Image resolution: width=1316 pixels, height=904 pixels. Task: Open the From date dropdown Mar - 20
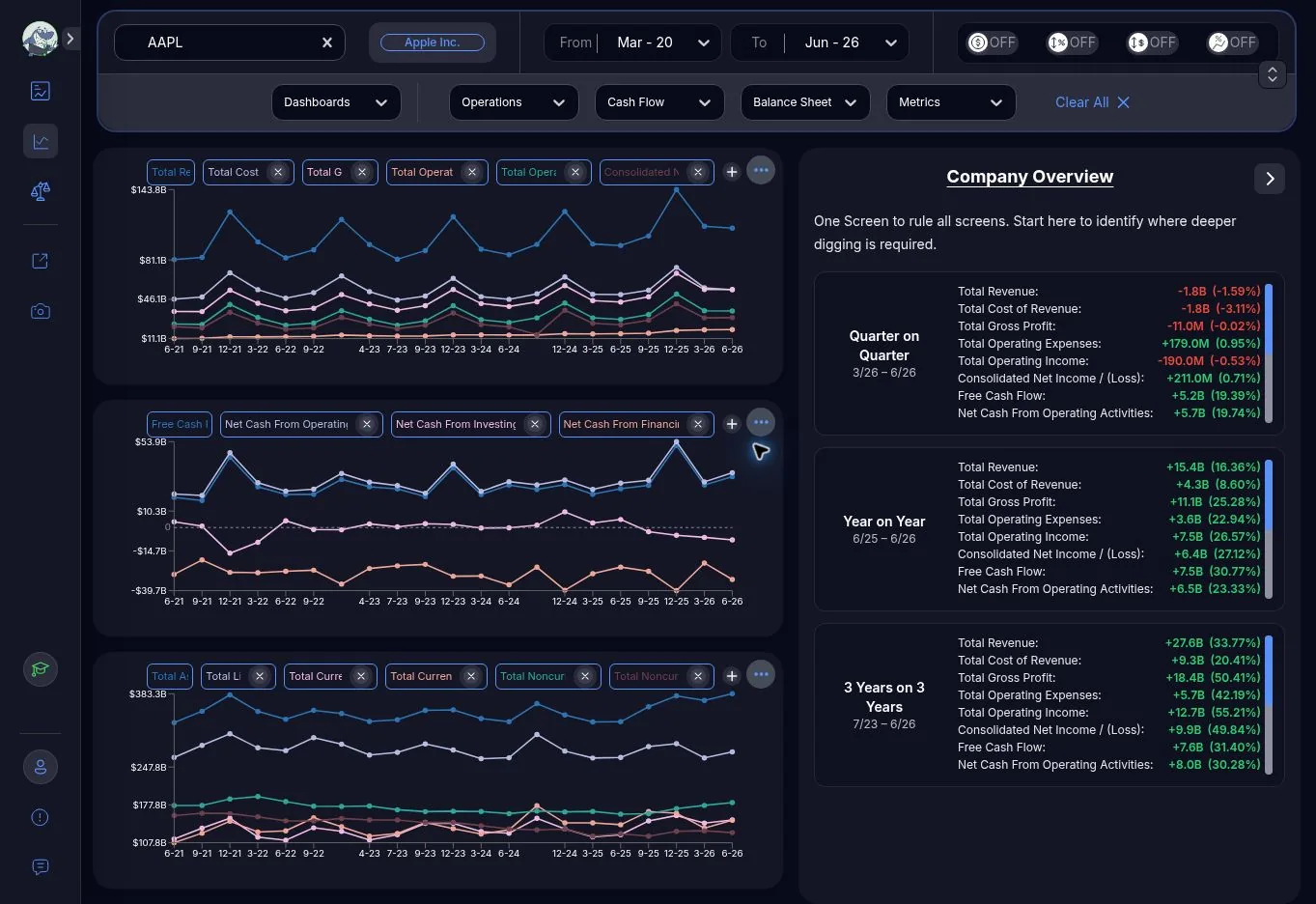point(631,42)
